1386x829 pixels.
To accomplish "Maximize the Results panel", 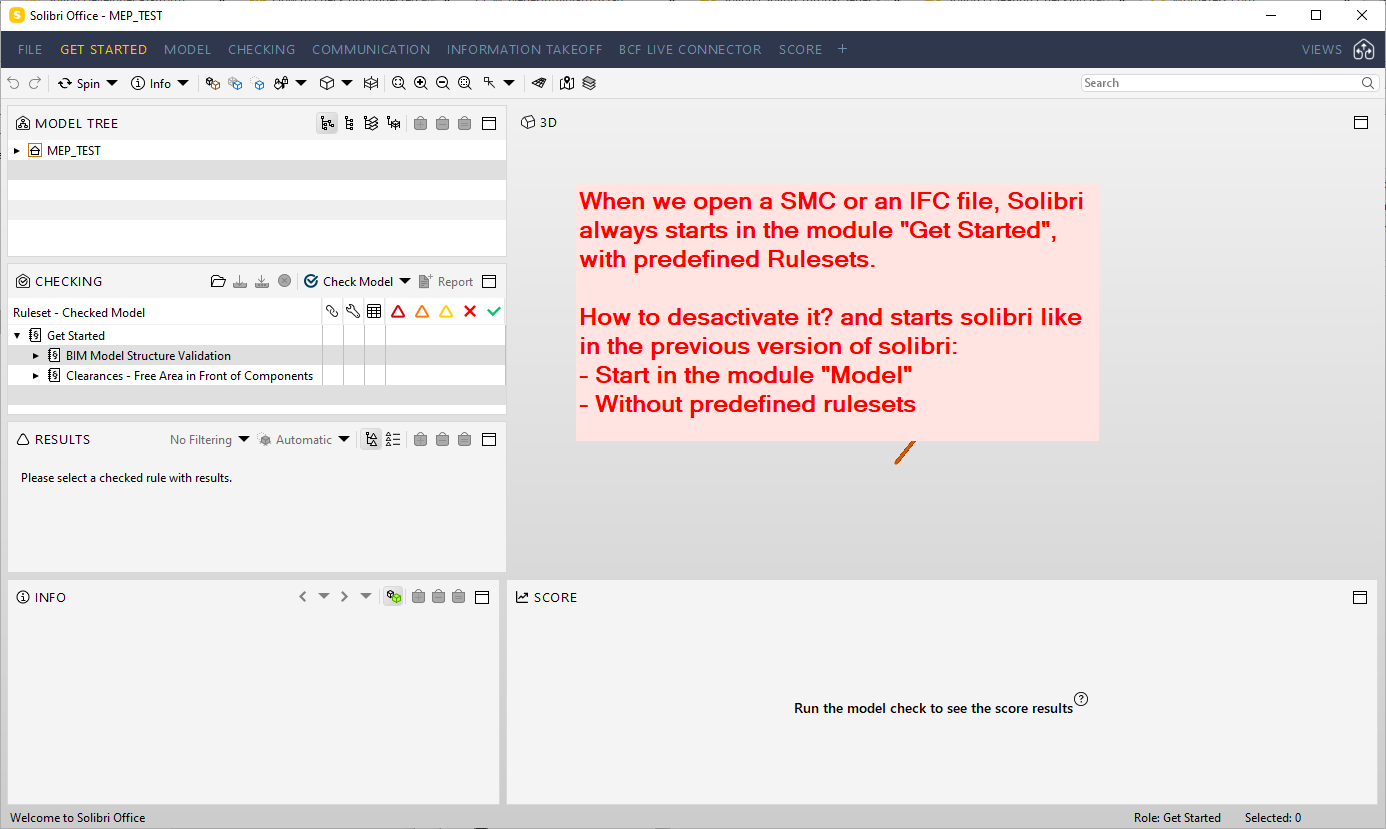I will (489, 440).
